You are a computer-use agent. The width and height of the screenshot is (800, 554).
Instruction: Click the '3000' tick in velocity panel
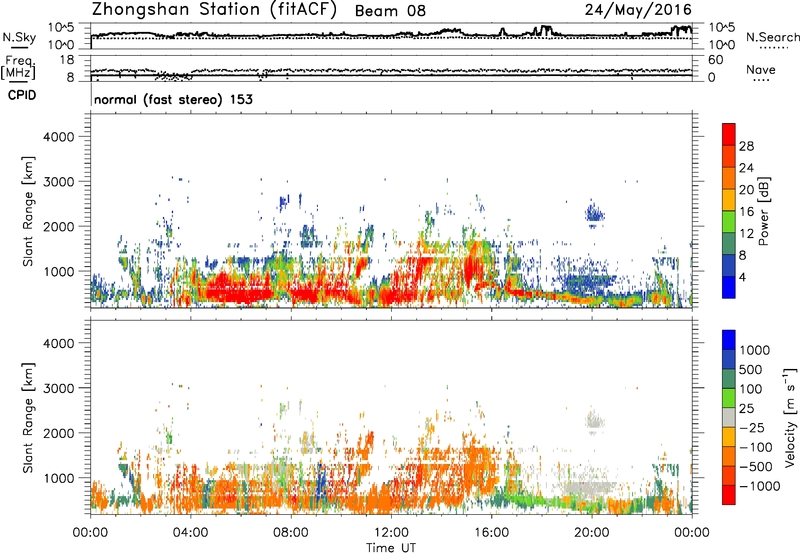(58, 388)
